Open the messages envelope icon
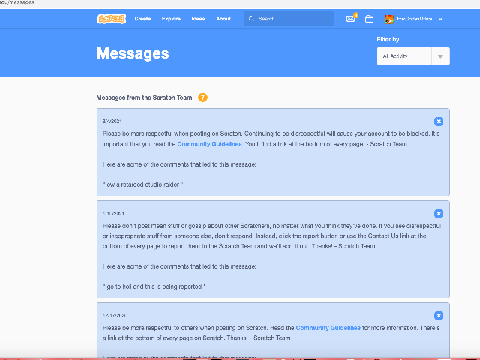The height and width of the screenshot is (360, 480). [351, 19]
